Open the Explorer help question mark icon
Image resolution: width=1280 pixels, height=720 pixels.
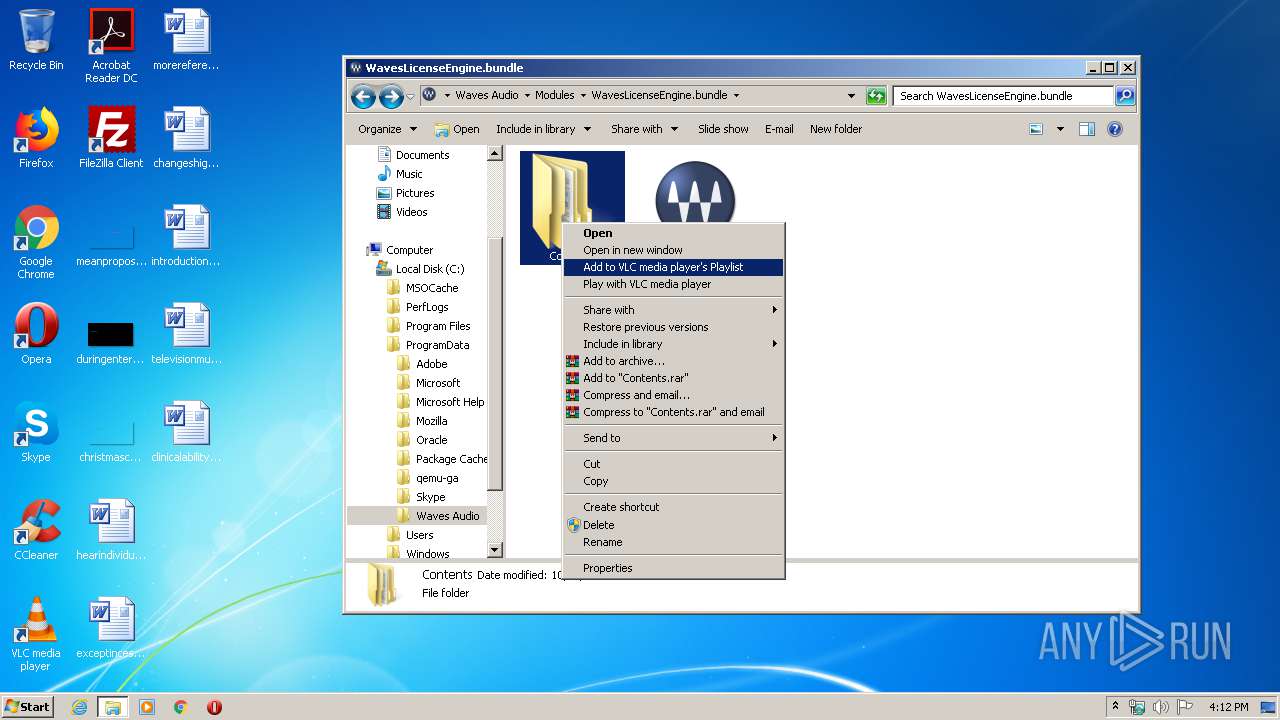(1115, 129)
